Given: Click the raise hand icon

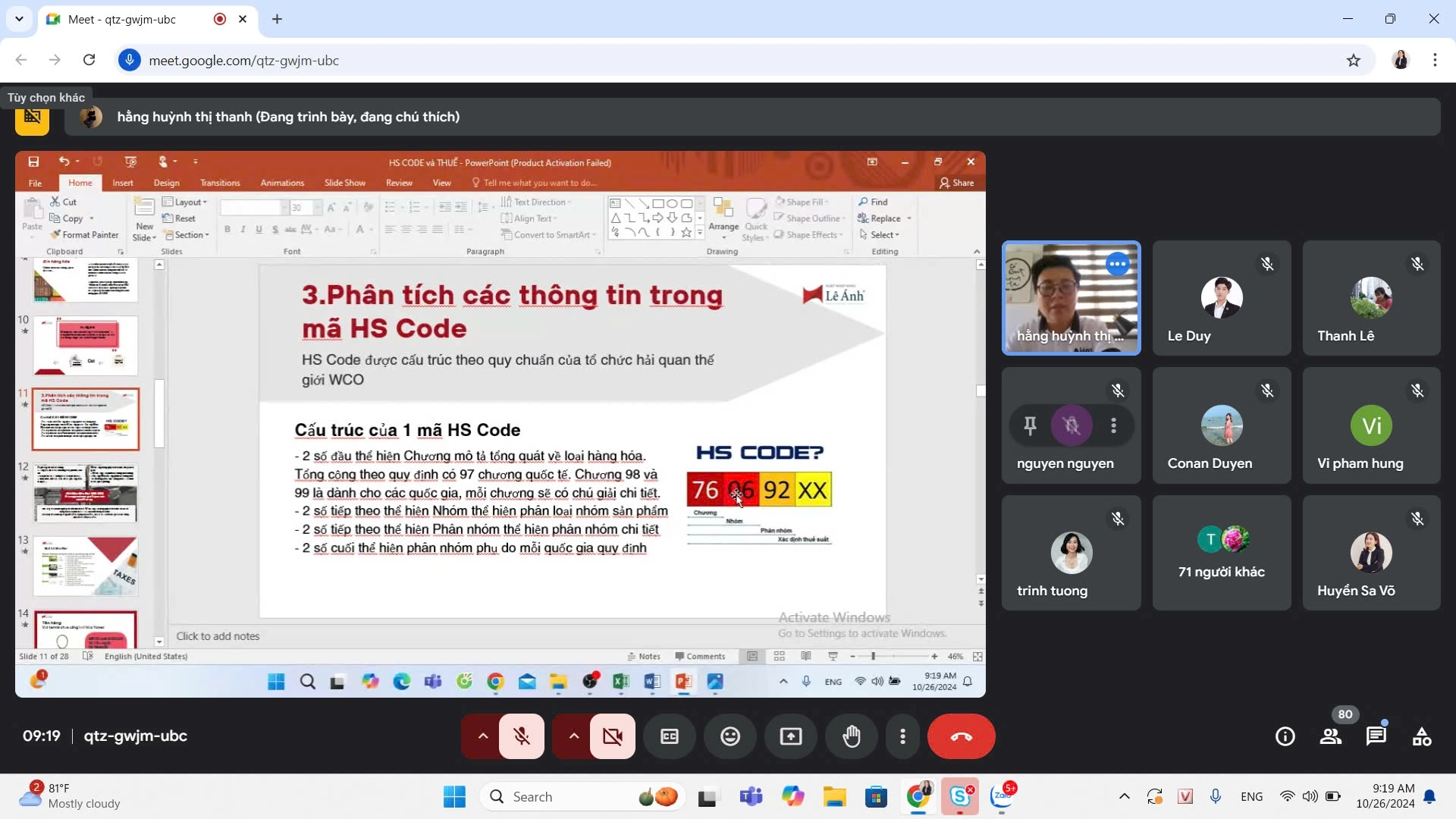Looking at the screenshot, I should [x=852, y=736].
